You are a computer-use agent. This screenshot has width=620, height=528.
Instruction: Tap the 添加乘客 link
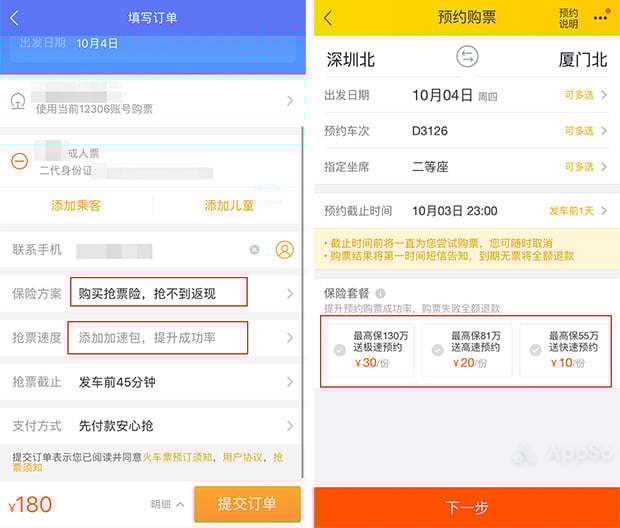tap(76, 206)
